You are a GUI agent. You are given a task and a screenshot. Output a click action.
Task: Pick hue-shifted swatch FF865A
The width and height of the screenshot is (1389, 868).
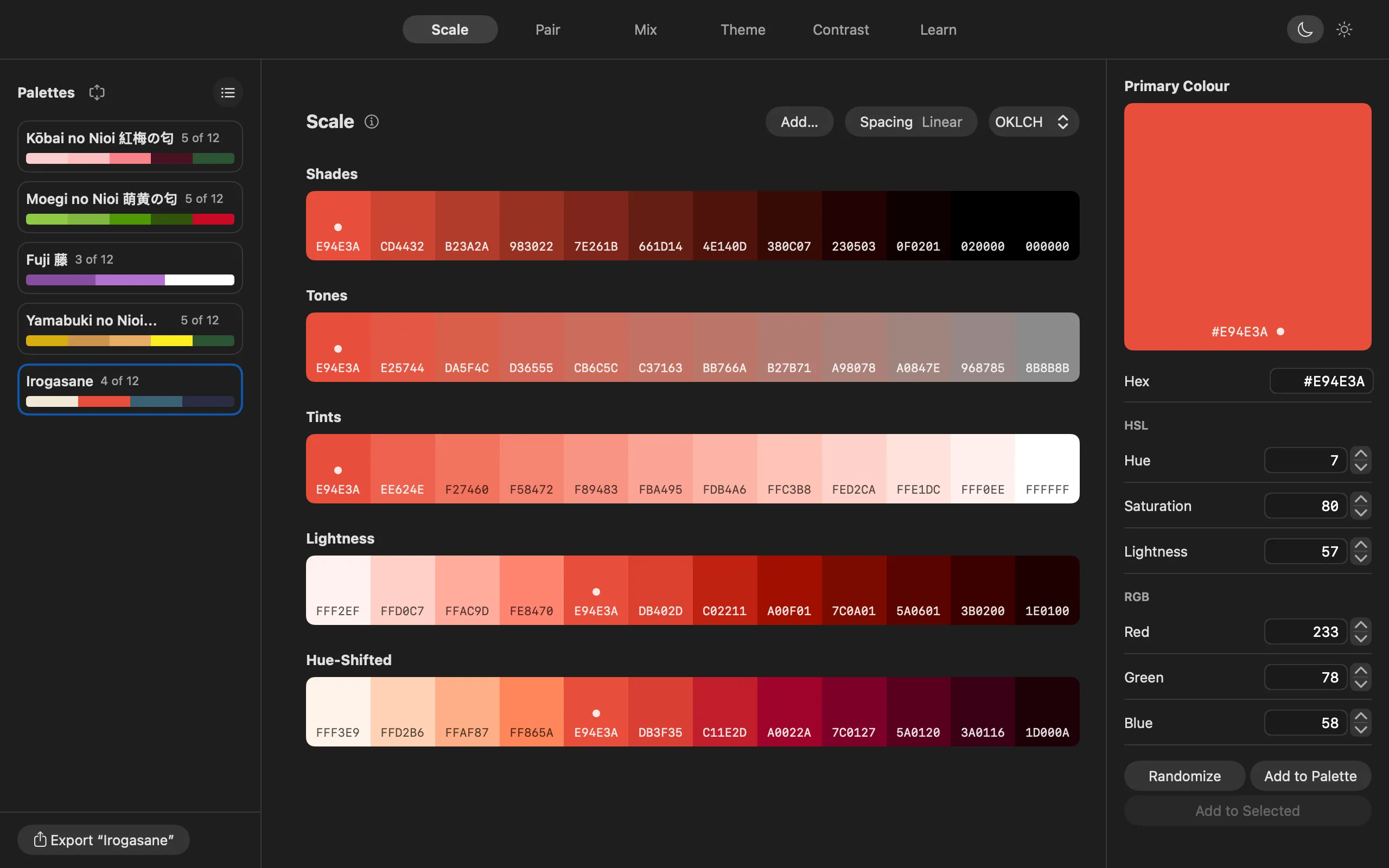point(532,712)
